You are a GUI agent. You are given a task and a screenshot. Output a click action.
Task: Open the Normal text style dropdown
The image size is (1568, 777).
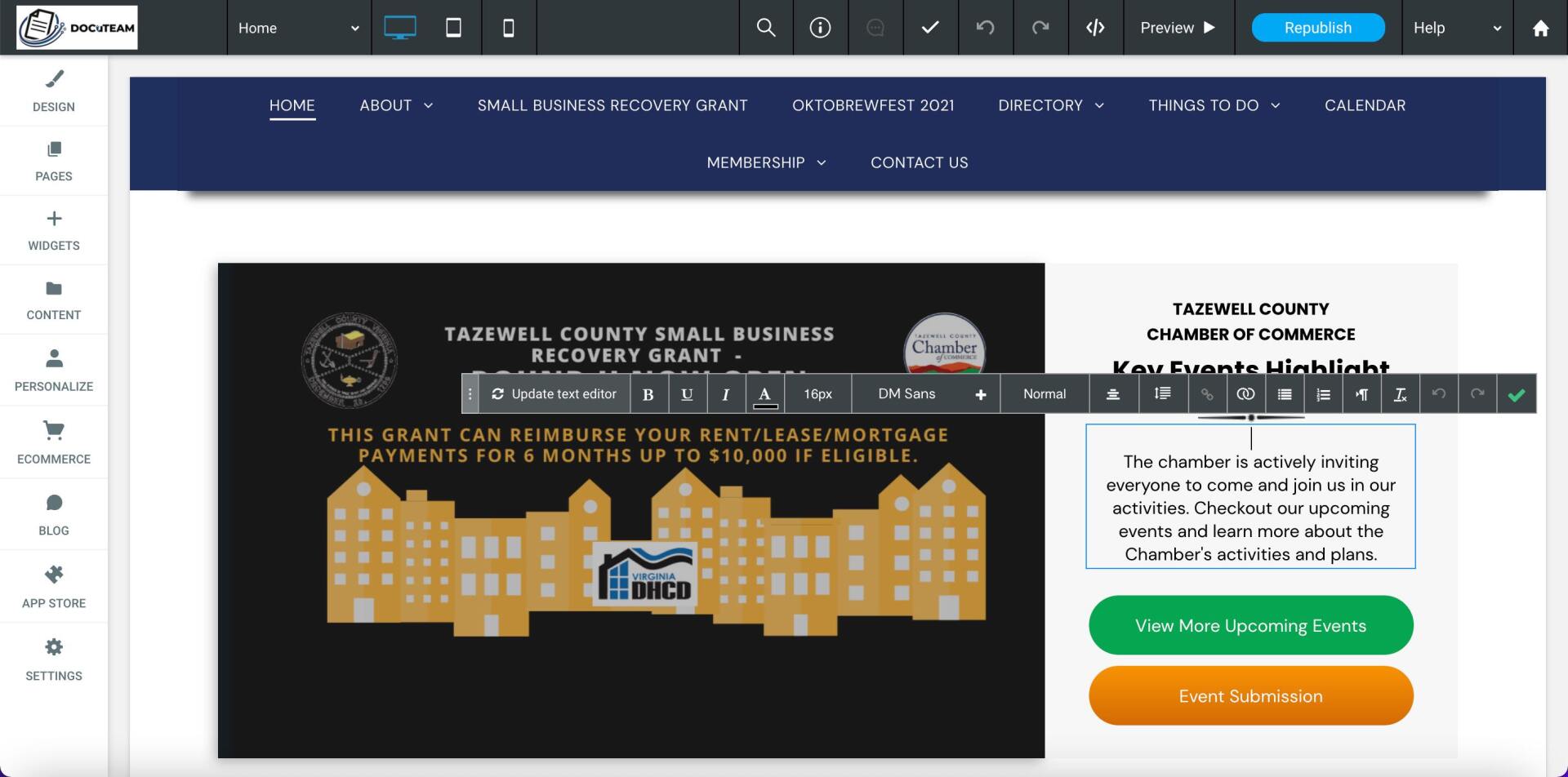pyautogui.click(x=1045, y=393)
